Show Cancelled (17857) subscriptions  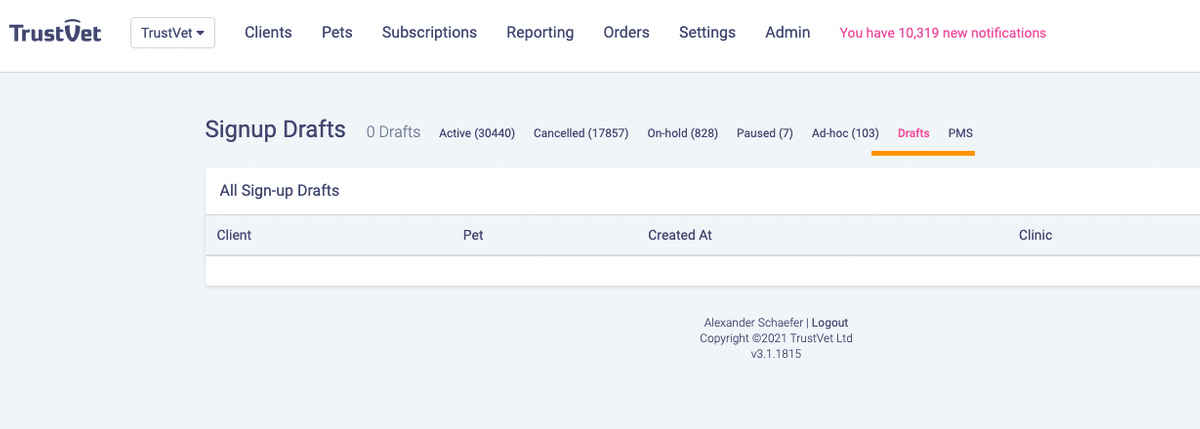point(581,133)
